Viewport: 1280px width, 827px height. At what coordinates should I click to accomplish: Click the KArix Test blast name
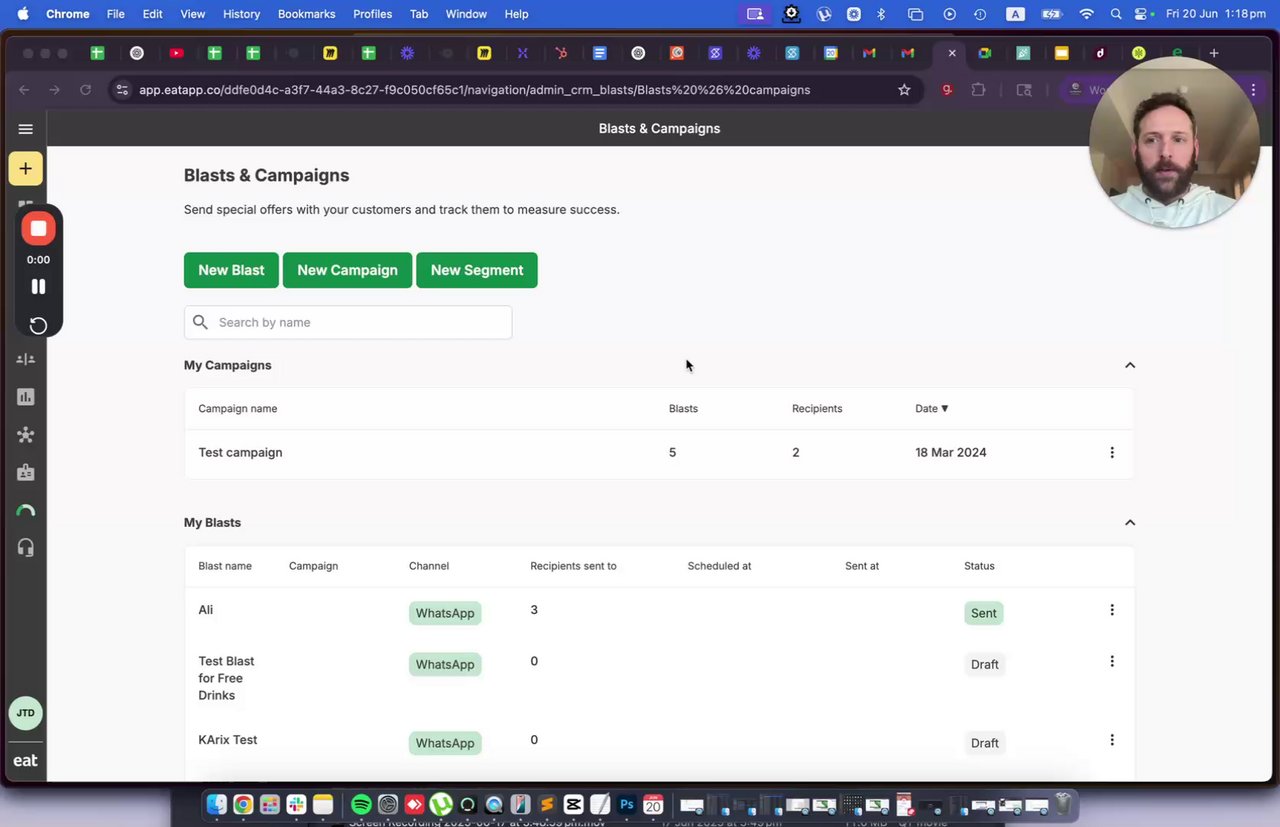coord(228,740)
